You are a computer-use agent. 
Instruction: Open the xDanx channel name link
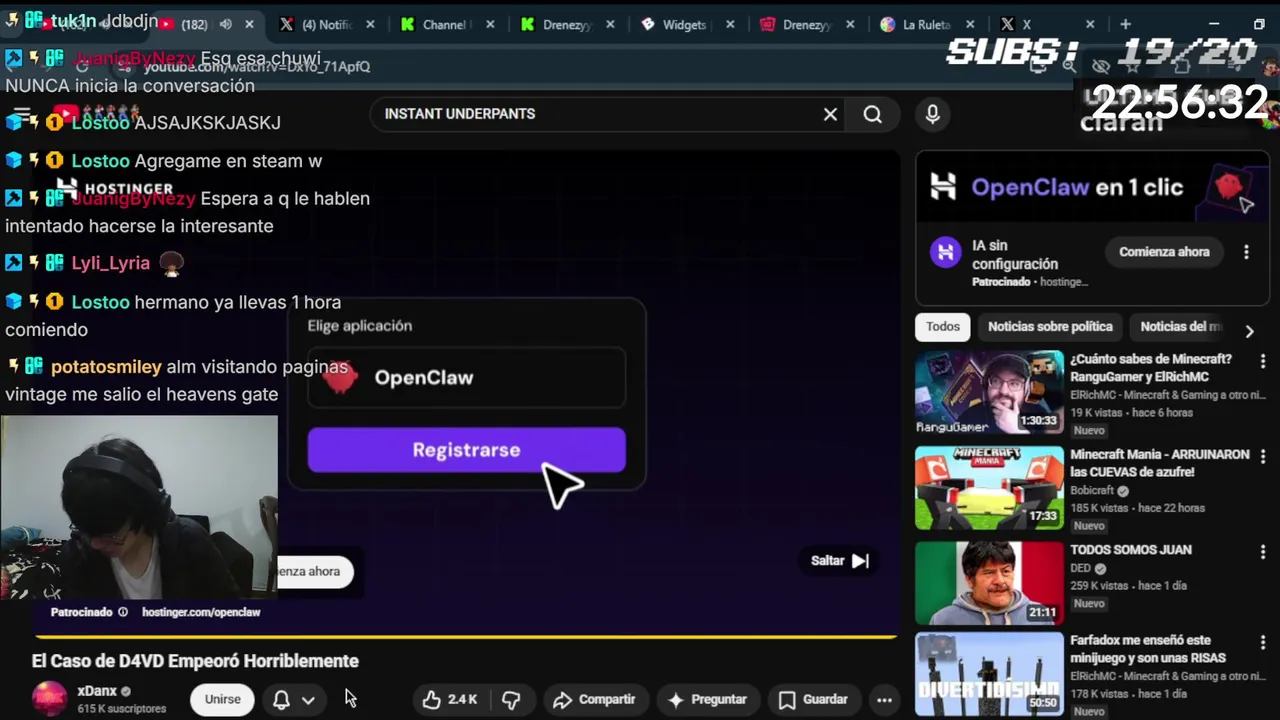point(97,691)
